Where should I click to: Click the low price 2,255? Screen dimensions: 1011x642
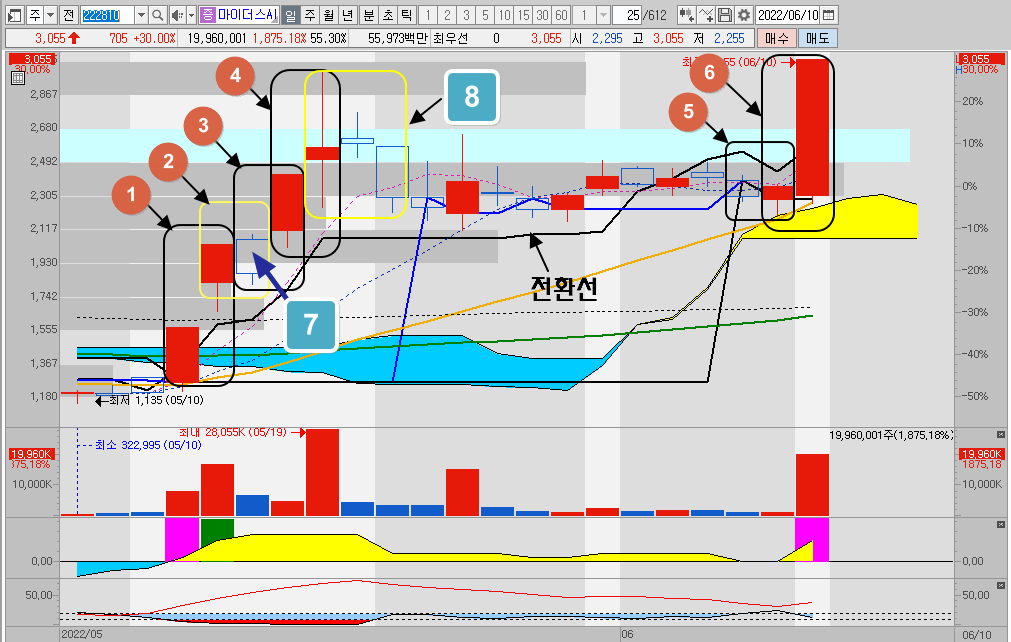729,38
